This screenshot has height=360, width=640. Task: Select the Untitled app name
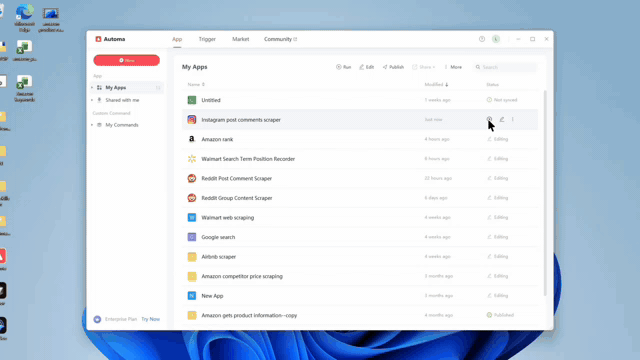click(x=211, y=100)
